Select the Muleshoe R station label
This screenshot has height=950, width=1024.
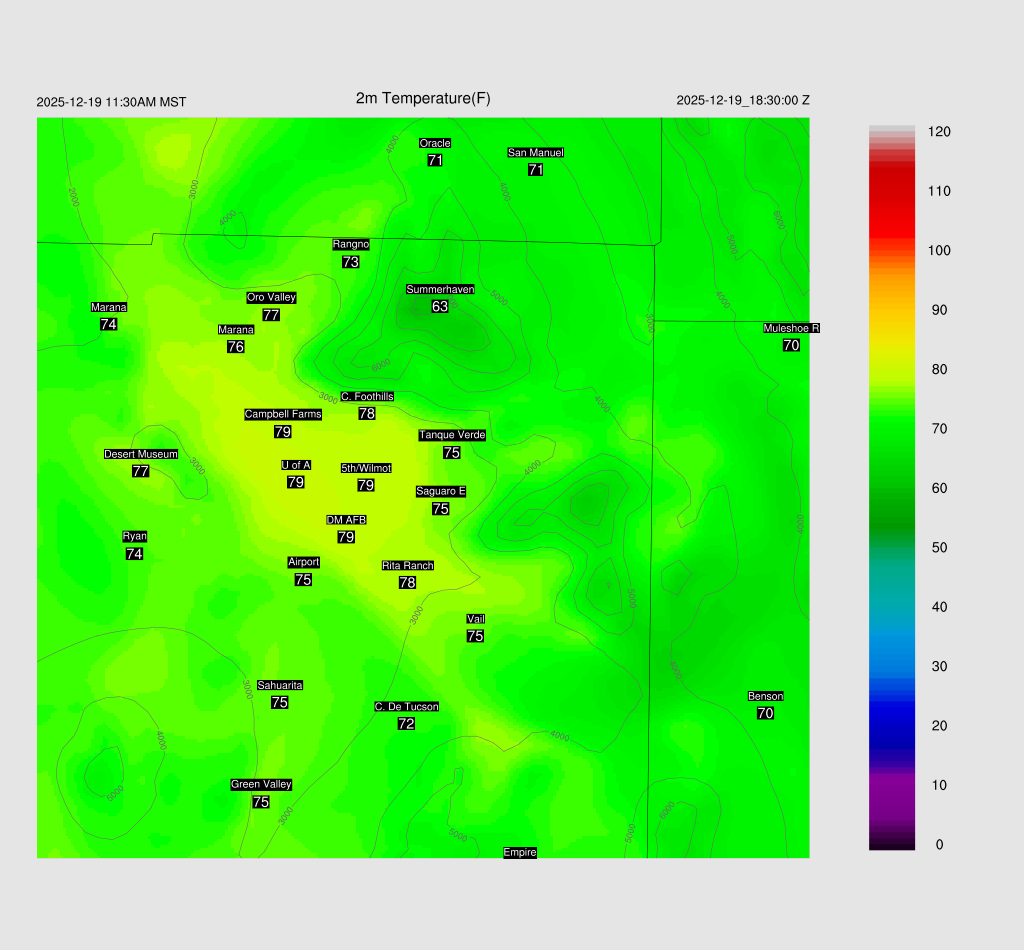[791, 328]
